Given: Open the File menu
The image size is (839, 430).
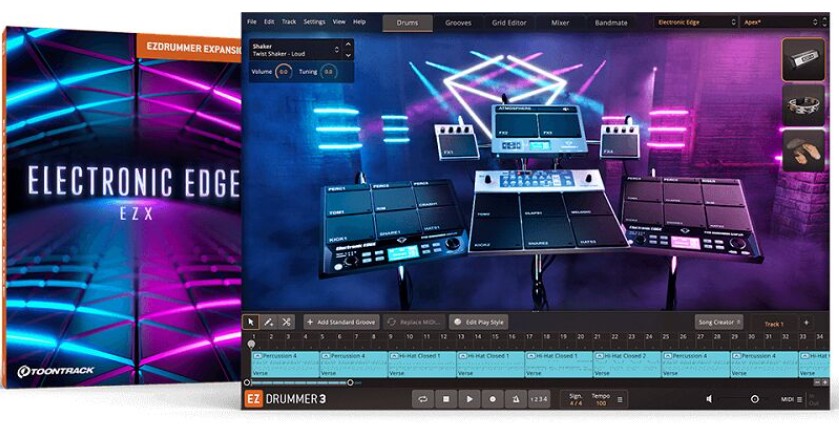Looking at the screenshot, I should pos(252,22).
